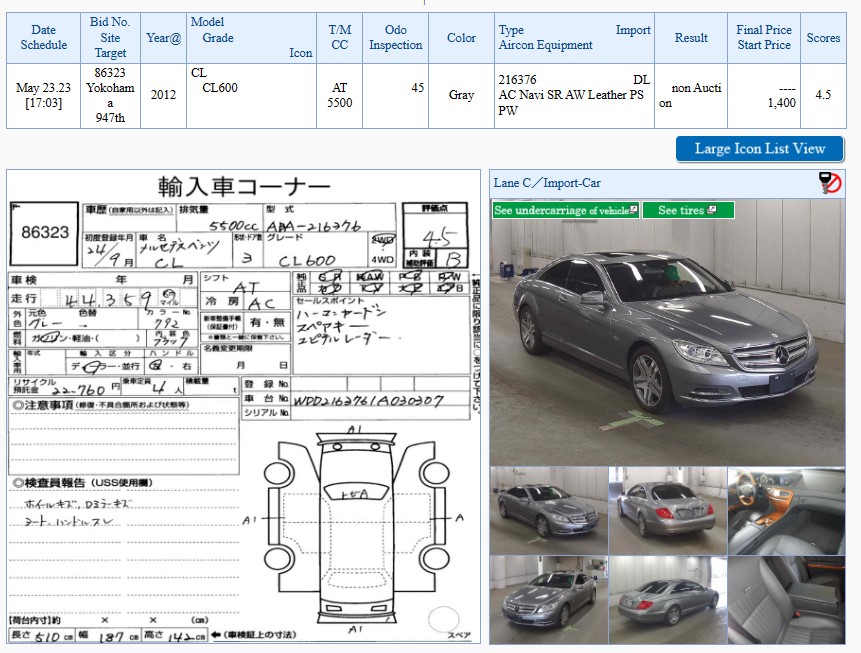Open the rear view with red taillights thumbnail
Viewport: 861px width, 653px height.
[668, 511]
